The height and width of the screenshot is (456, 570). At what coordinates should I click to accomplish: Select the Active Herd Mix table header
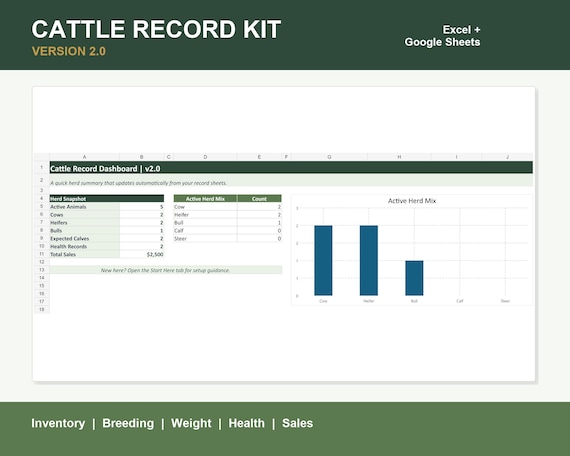(205, 199)
